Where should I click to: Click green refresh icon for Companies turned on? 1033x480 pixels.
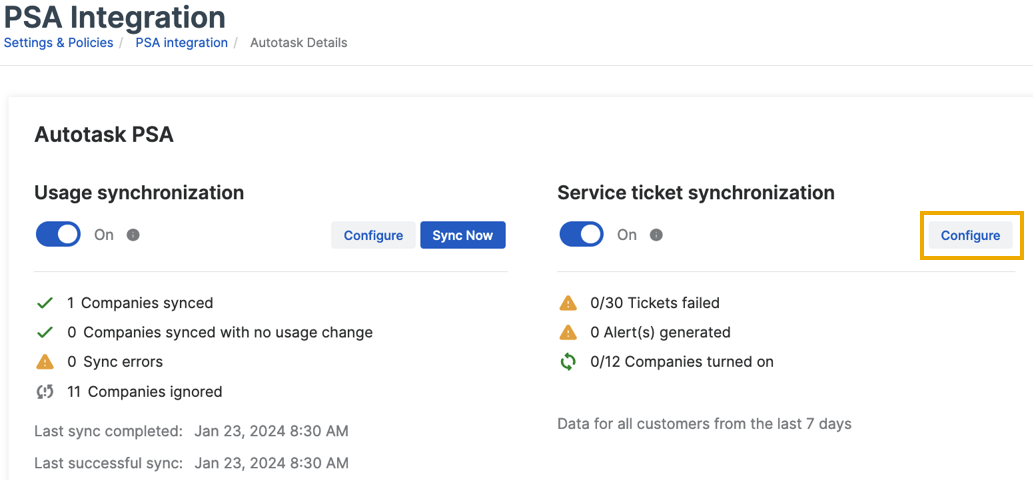pyautogui.click(x=568, y=361)
